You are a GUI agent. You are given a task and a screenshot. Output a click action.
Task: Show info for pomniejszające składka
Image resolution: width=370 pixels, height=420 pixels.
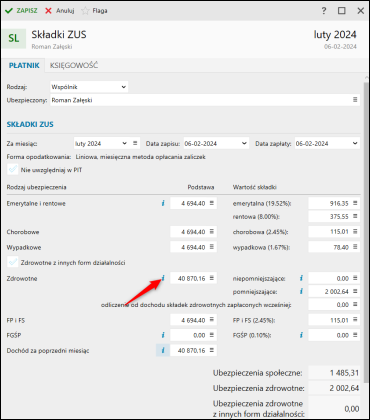tap(301, 291)
